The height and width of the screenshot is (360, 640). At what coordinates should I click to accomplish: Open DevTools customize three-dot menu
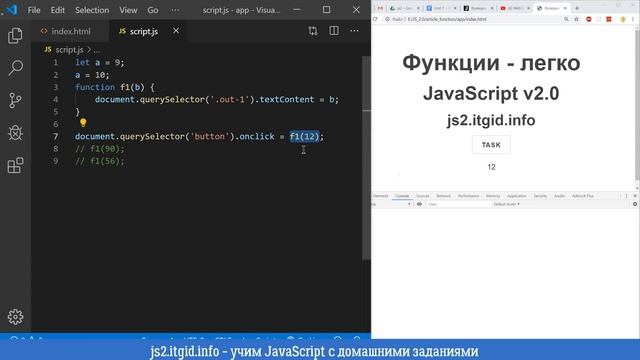(627, 196)
